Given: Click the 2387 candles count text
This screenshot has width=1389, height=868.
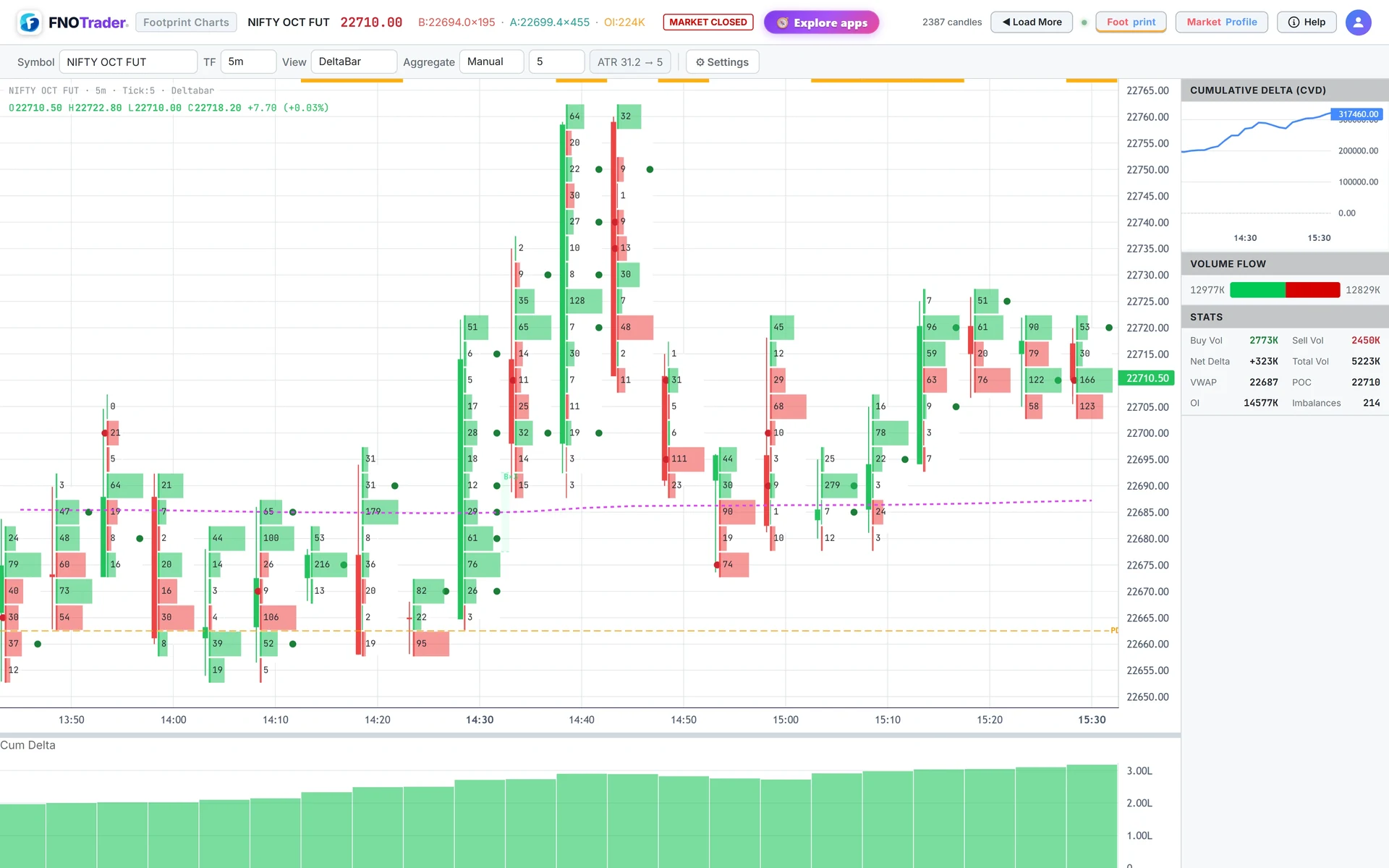Looking at the screenshot, I should tap(952, 22).
